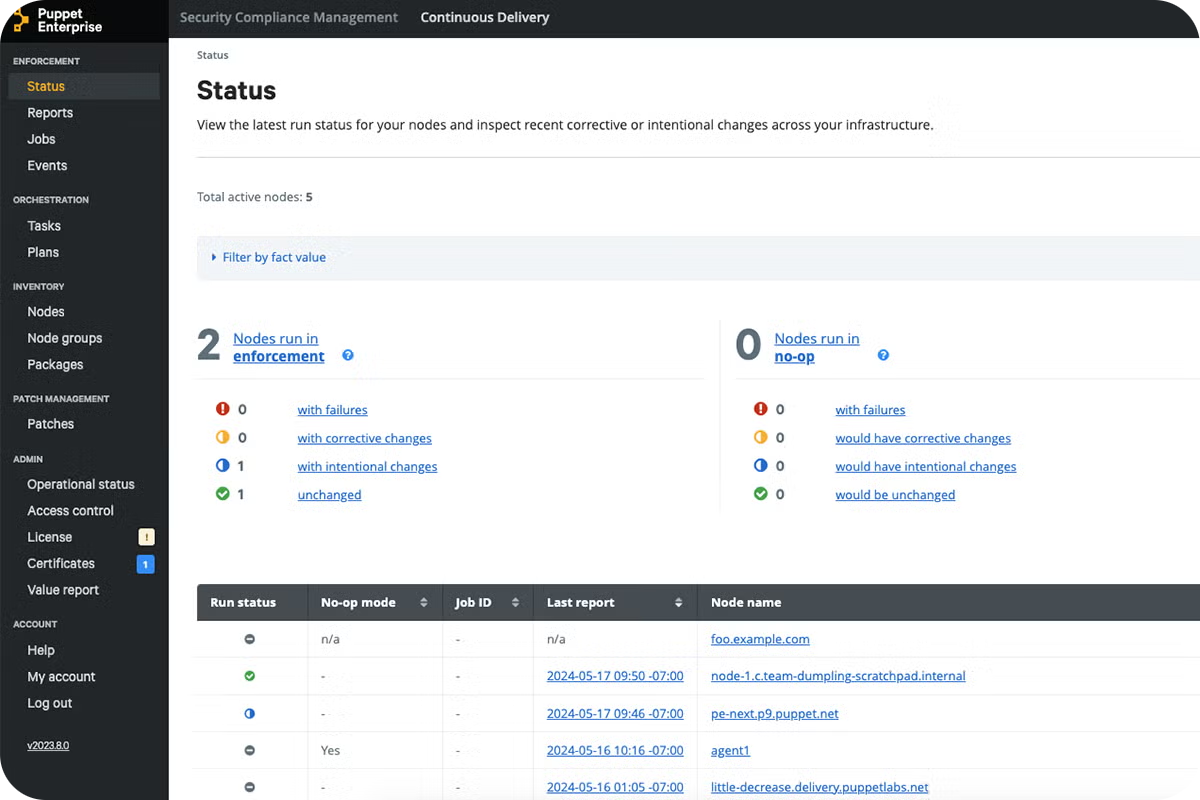Click green unchanged icon under enforcement
The image size is (1200, 800).
point(223,494)
